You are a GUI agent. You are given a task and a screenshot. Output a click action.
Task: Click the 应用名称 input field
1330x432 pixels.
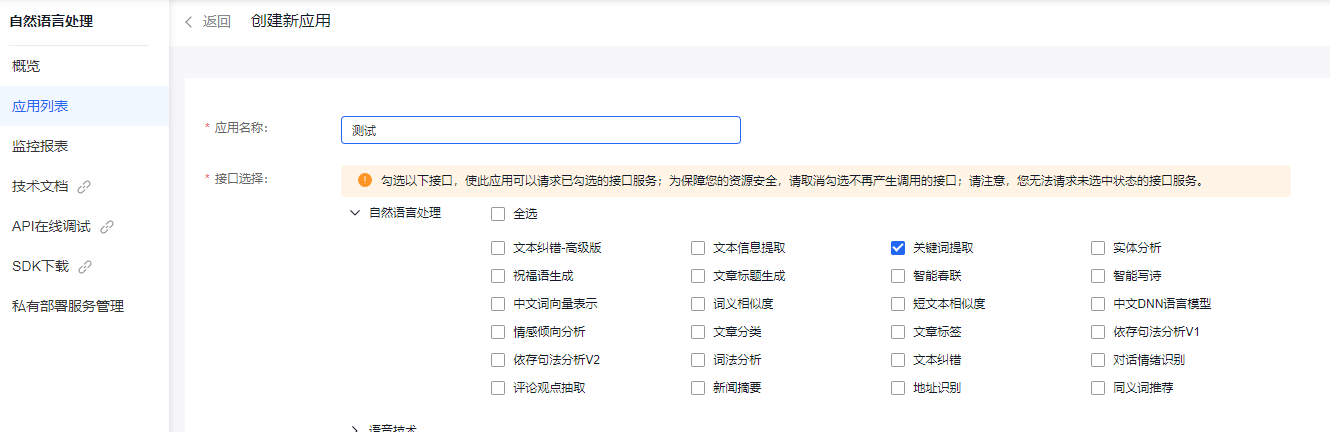(541, 130)
